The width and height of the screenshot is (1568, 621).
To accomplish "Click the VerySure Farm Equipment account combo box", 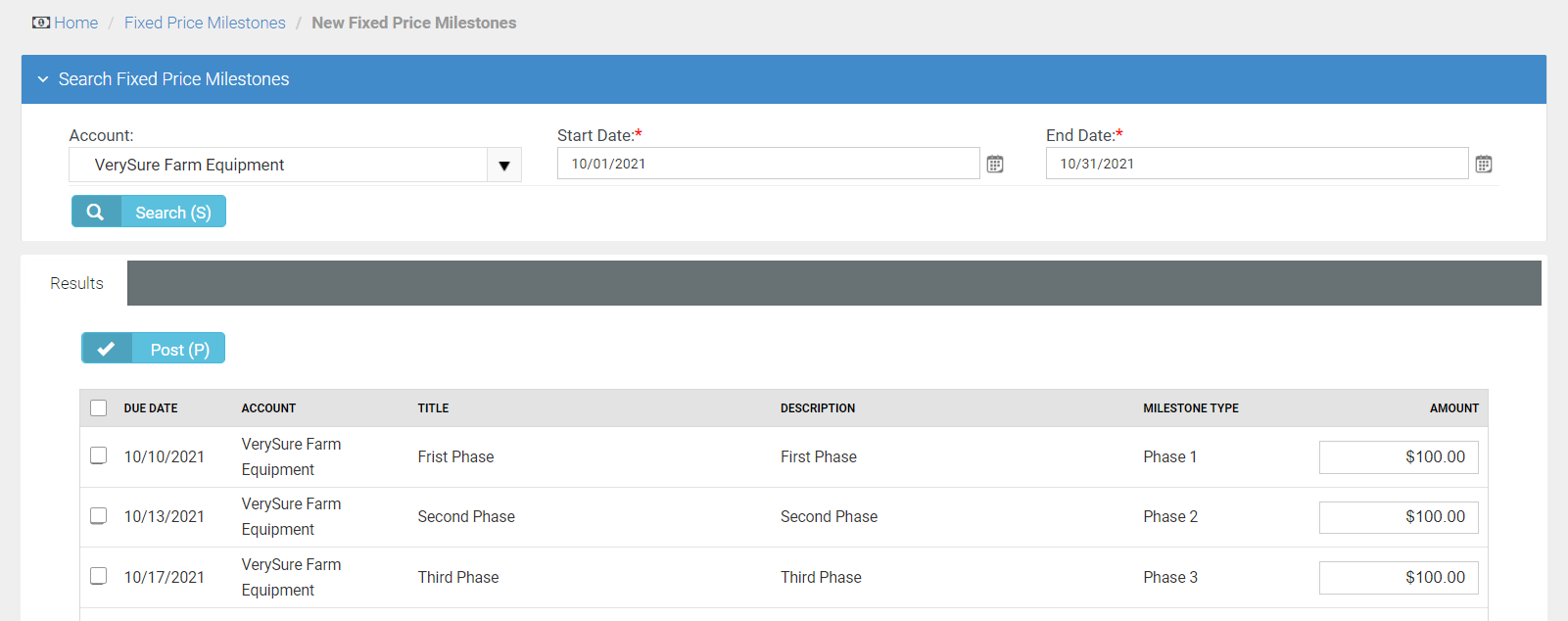I will pos(278,166).
